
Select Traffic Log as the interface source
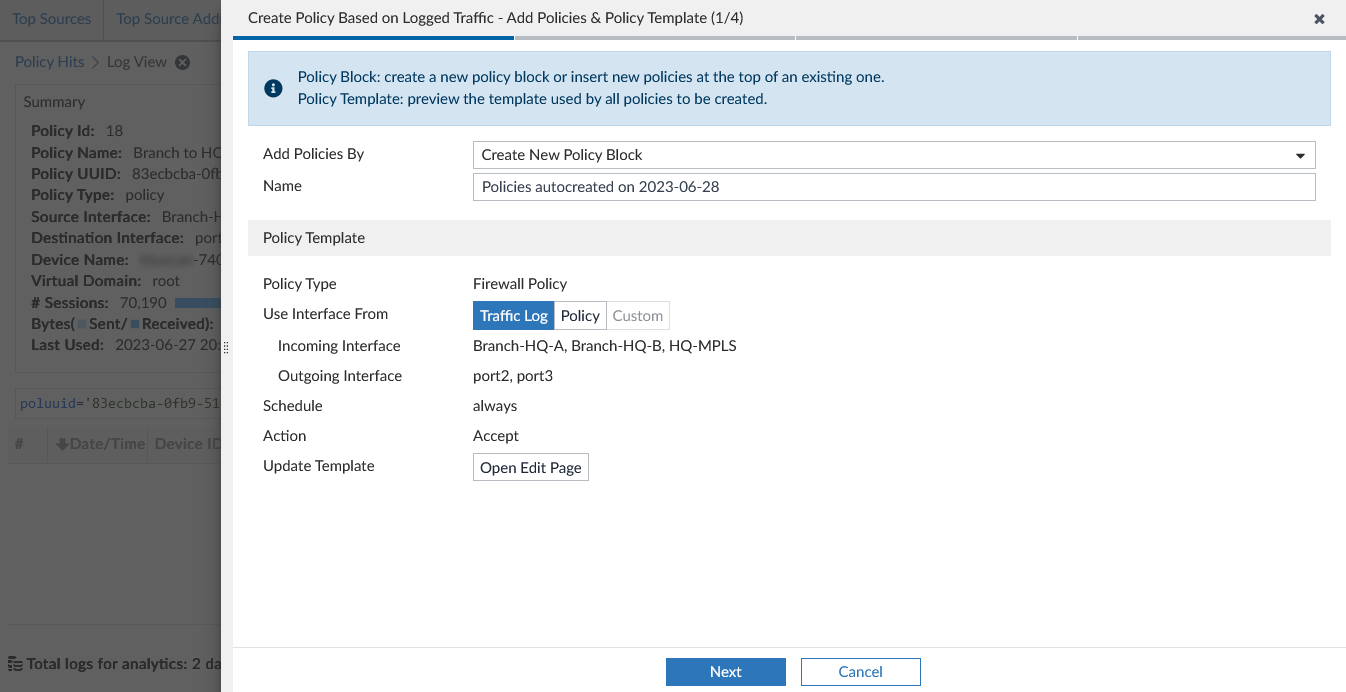point(513,316)
